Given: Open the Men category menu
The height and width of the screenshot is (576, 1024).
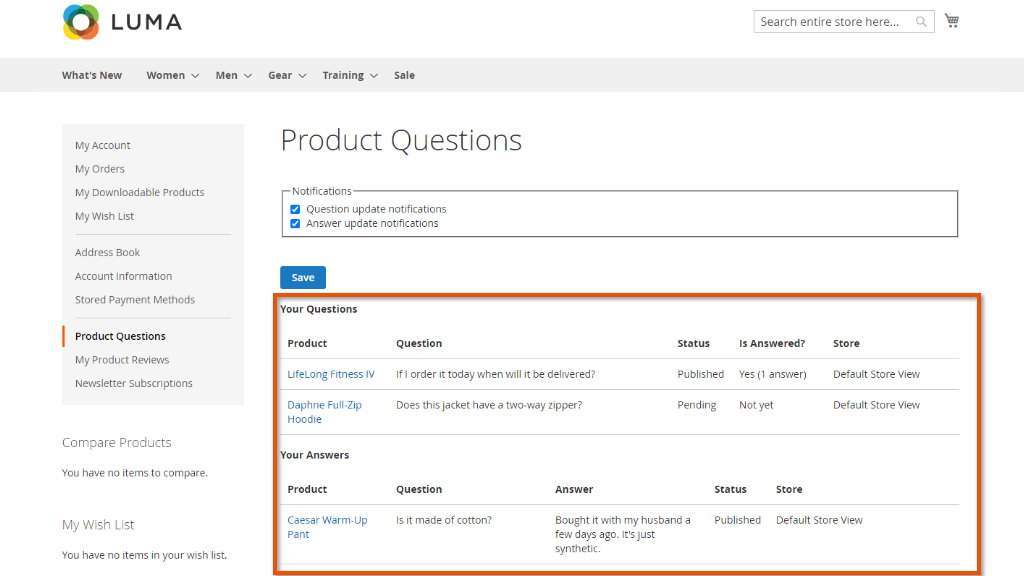Looking at the screenshot, I should 227,75.
